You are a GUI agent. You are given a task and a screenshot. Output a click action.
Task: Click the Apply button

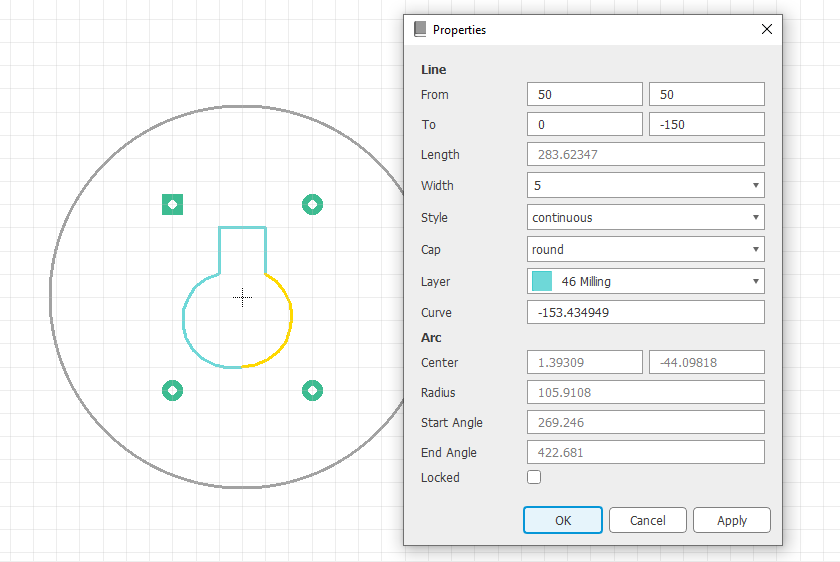tap(732, 520)
